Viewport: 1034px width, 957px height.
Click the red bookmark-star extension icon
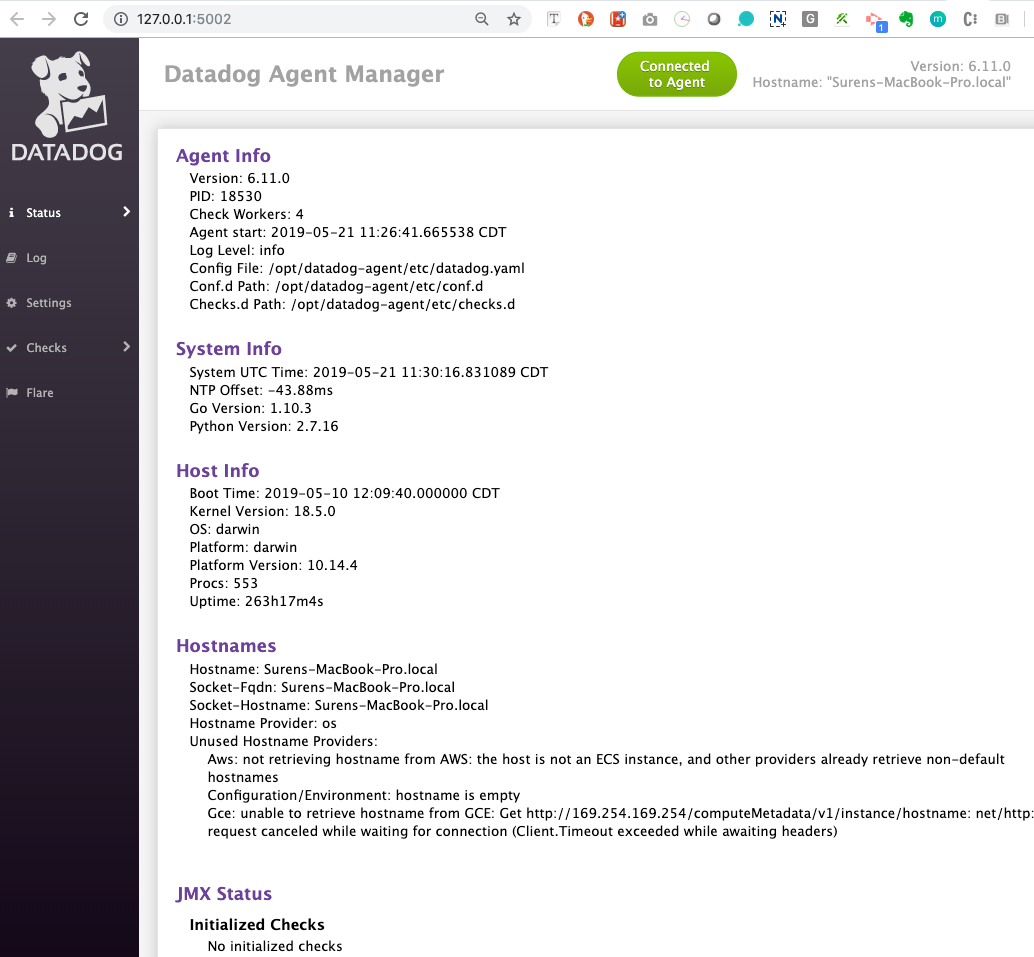[x=618, y=19]
